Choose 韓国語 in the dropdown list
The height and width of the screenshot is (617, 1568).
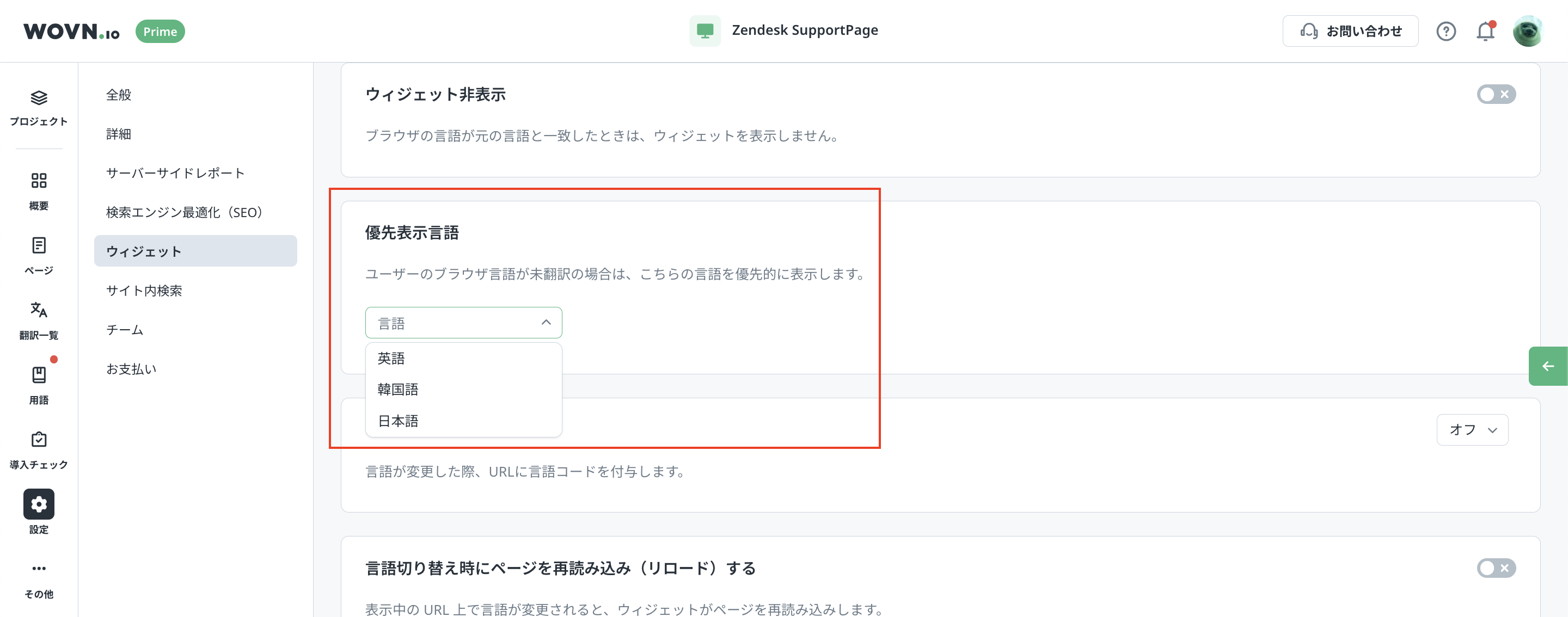[x=398, y=390]
